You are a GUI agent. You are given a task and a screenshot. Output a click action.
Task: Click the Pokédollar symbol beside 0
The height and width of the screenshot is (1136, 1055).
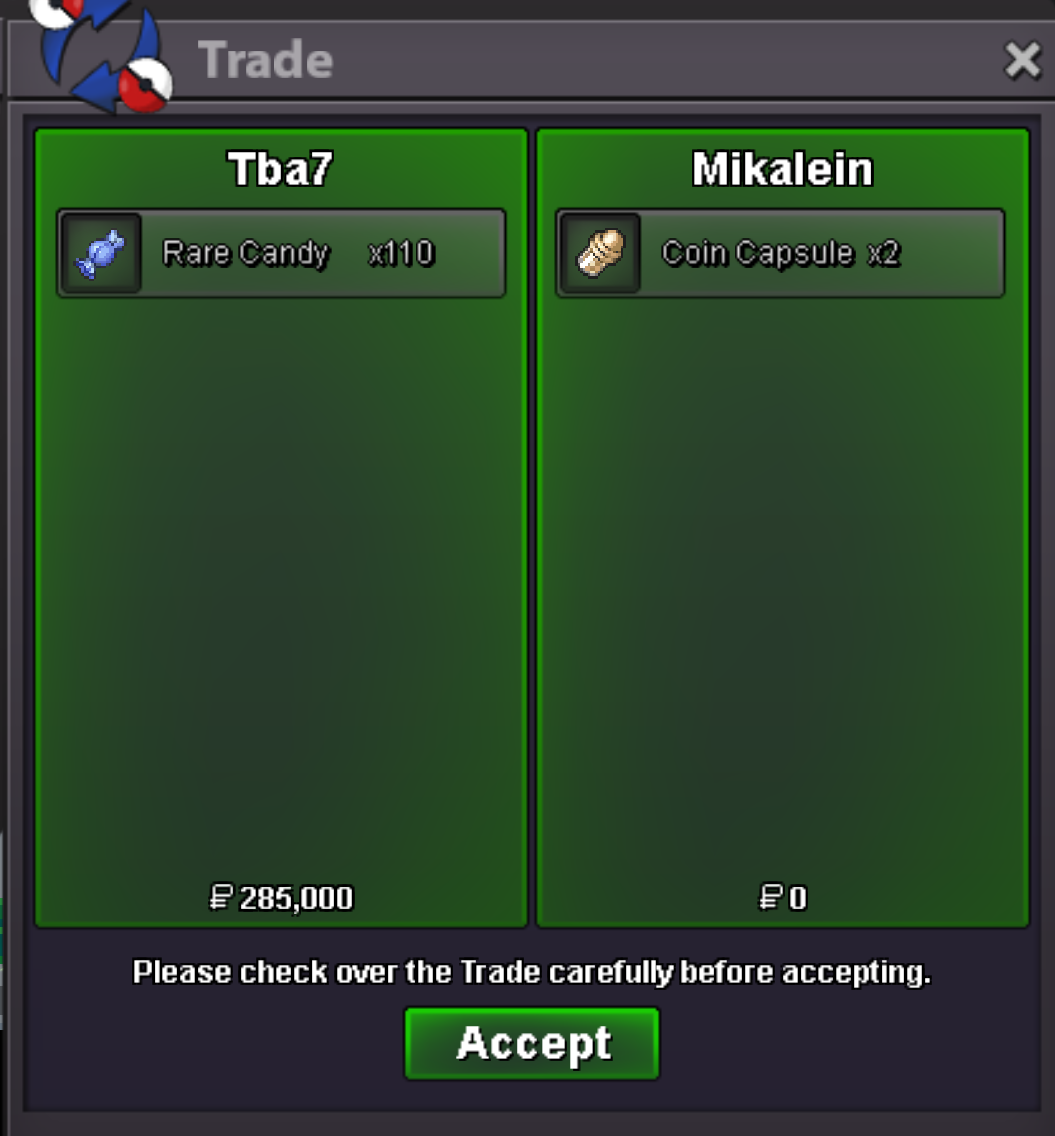tap(770, 897)
